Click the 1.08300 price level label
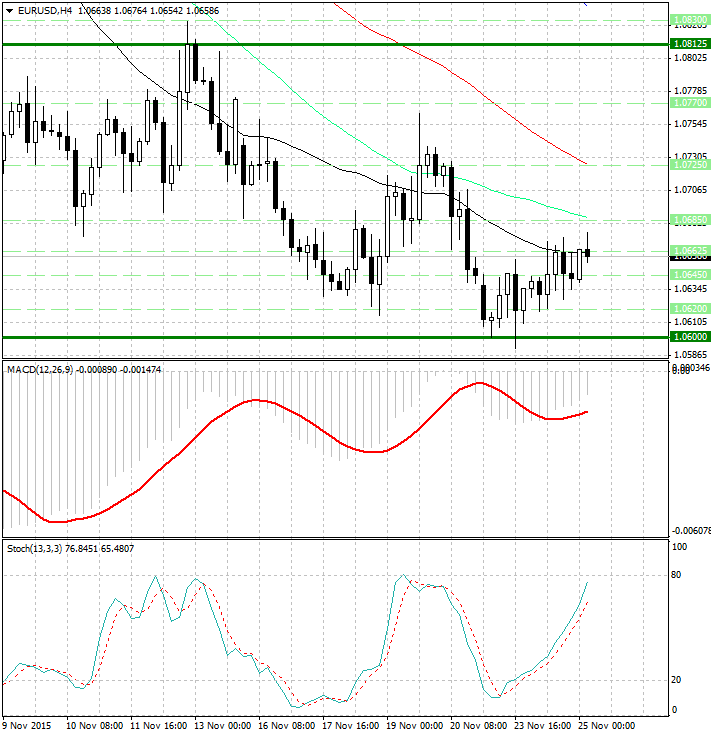711x734 pixels. click(690, 20)
